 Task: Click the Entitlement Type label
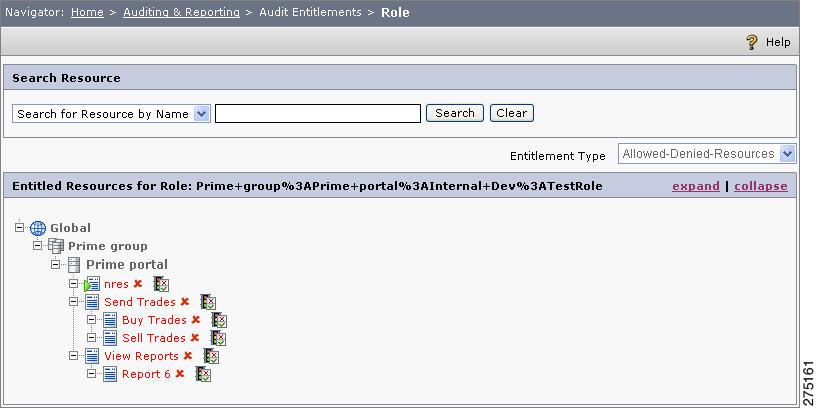tap(557, 156)
